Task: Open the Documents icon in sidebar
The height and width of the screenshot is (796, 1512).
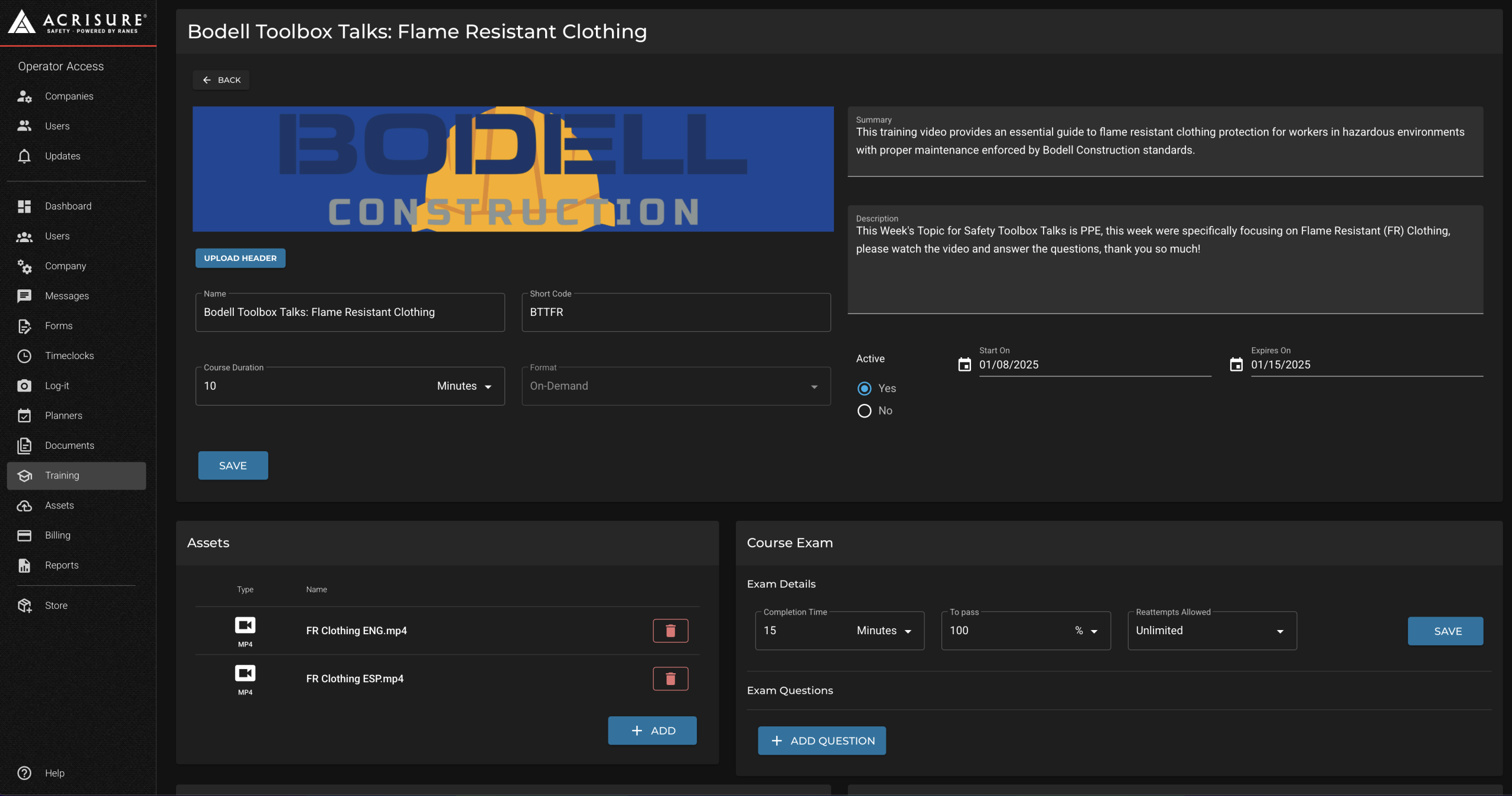Action: pos(24,446)
